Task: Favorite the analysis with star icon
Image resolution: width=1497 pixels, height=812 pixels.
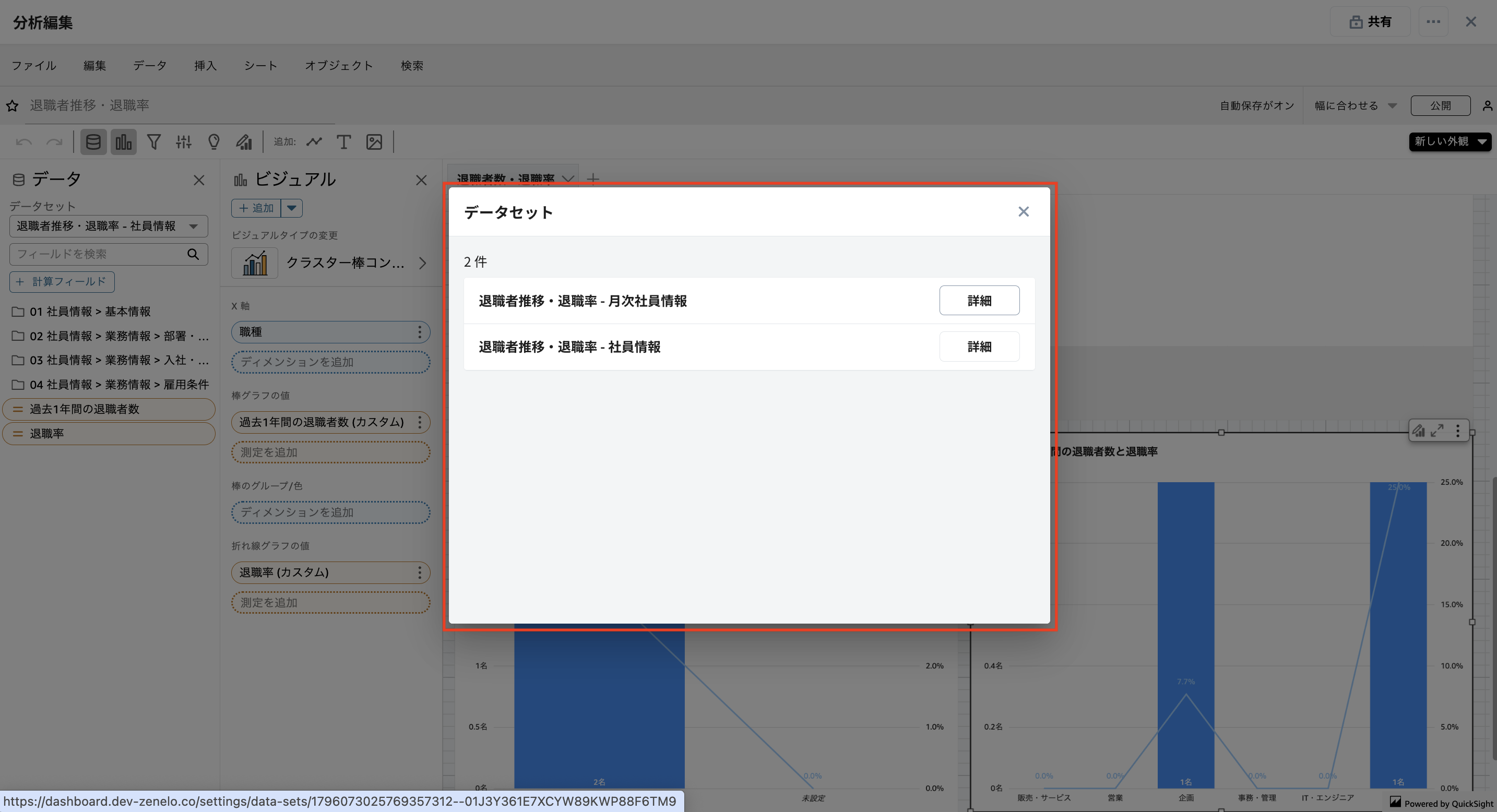Action: (x=12, y=106)
